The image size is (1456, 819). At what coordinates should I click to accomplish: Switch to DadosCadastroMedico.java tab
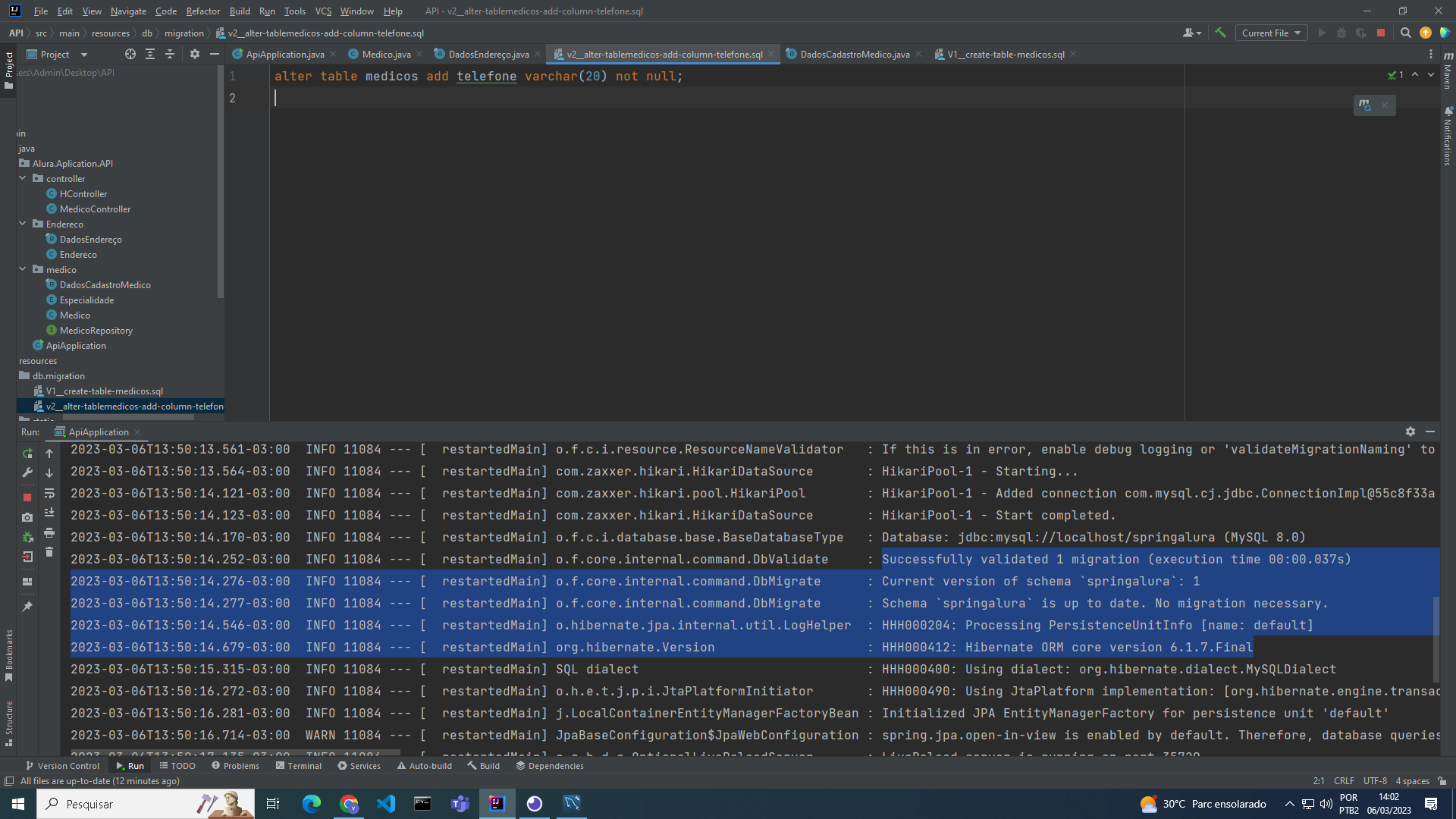click(x=855, y=54)
